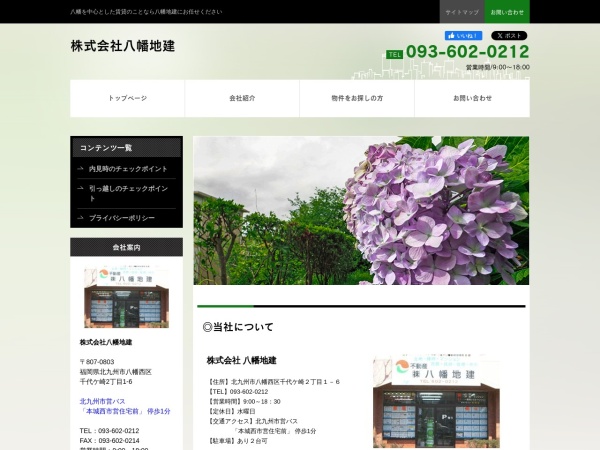
Task: Click the 千代ケ崎2丁目1-6 sidebar address line
Action: point(106,382)
